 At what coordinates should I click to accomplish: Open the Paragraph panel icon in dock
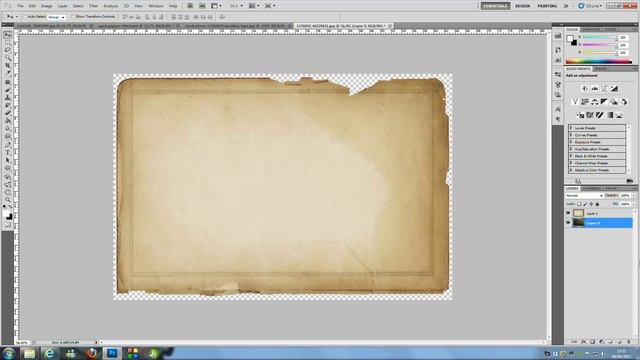tap(558, 119)
